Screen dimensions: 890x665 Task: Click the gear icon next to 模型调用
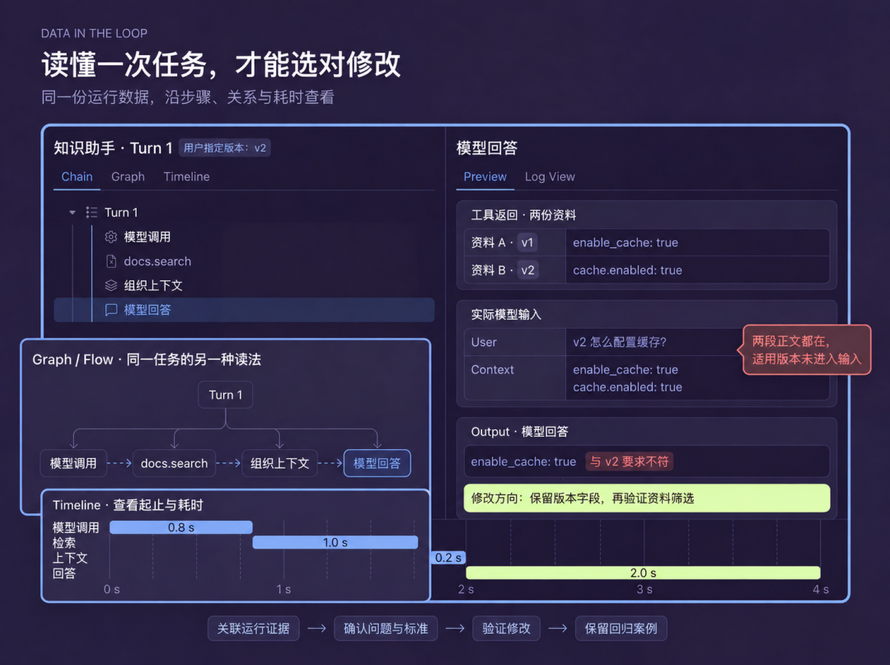[111, 237]
